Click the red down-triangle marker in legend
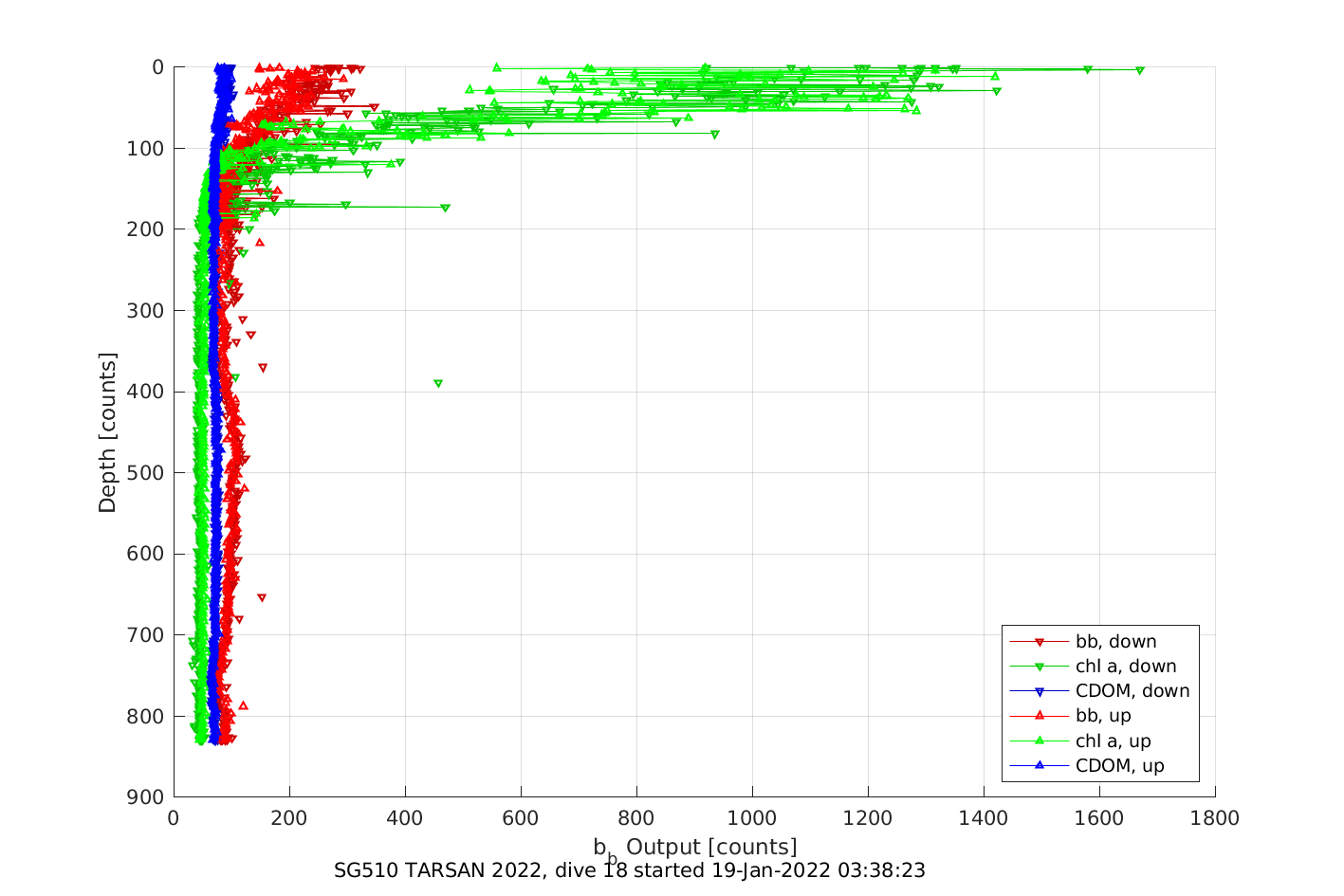 coord(1039,643)
